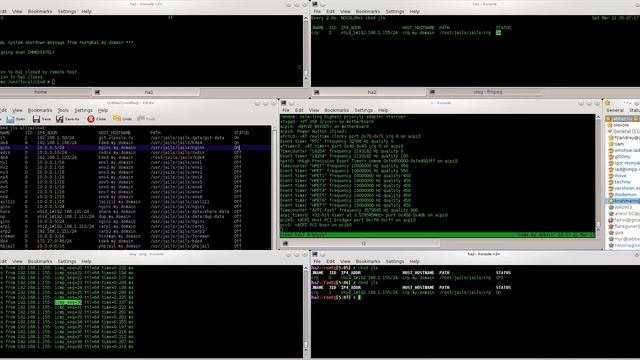Image resolution: width=640 pixels, height=360 pixels.
Task: Click the Save floppy icon in the editor toolbar
Action: pos(36,119)
